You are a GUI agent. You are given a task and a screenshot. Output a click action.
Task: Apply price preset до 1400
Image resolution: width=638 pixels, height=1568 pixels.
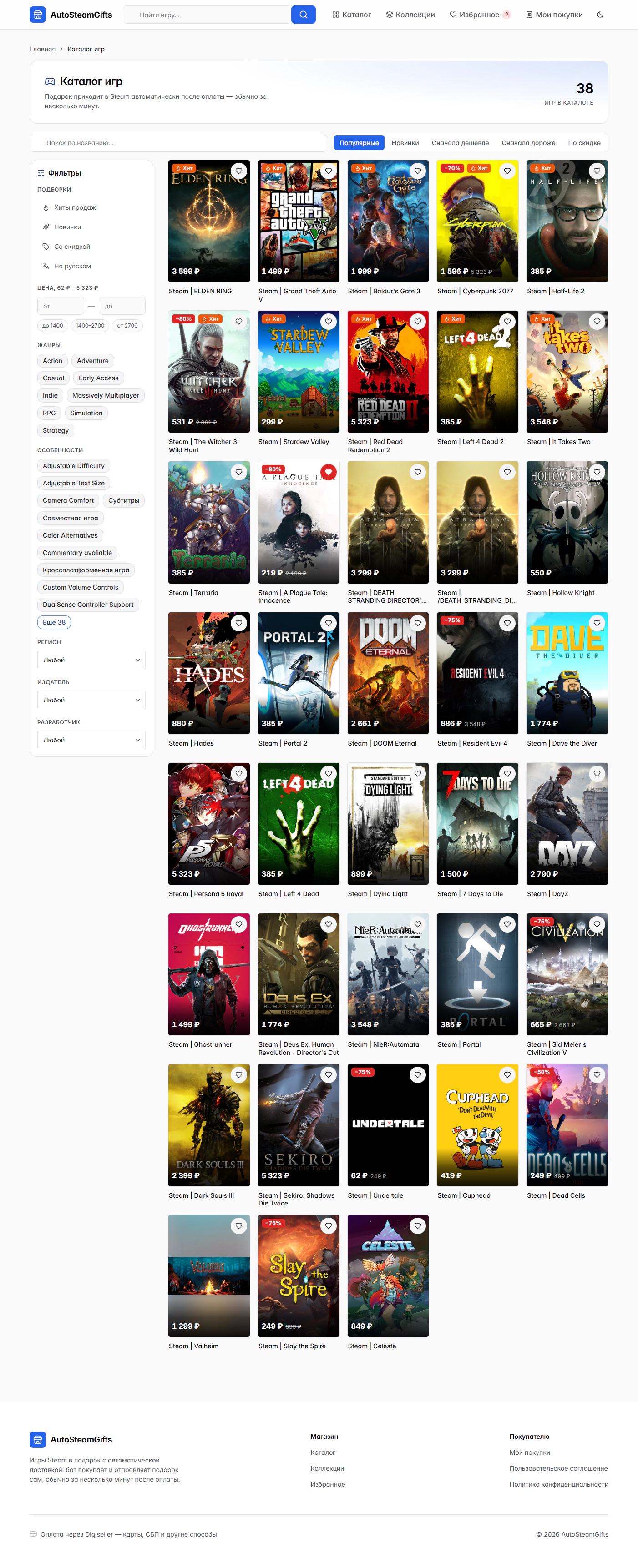52,326
